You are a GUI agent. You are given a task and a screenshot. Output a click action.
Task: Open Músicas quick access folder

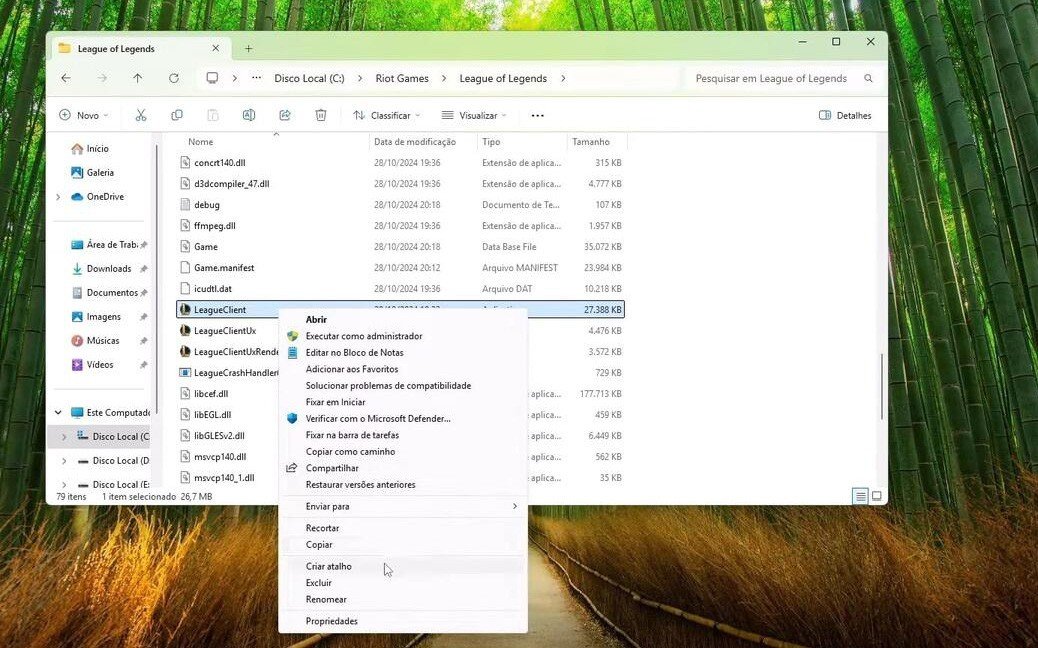click(x=103, y=340)
